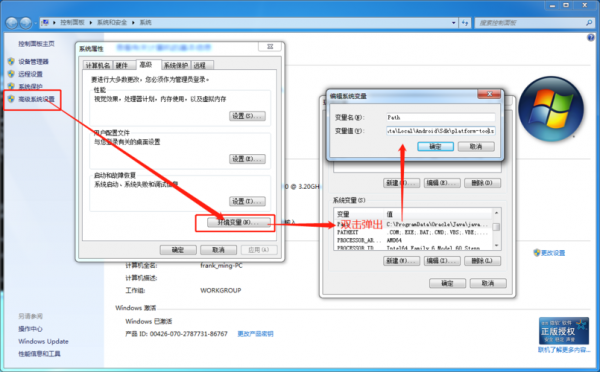Viewport: 600px width, 372px height.
Task: Click the shield icon beside 设备管理器
Action: point(11,61)
